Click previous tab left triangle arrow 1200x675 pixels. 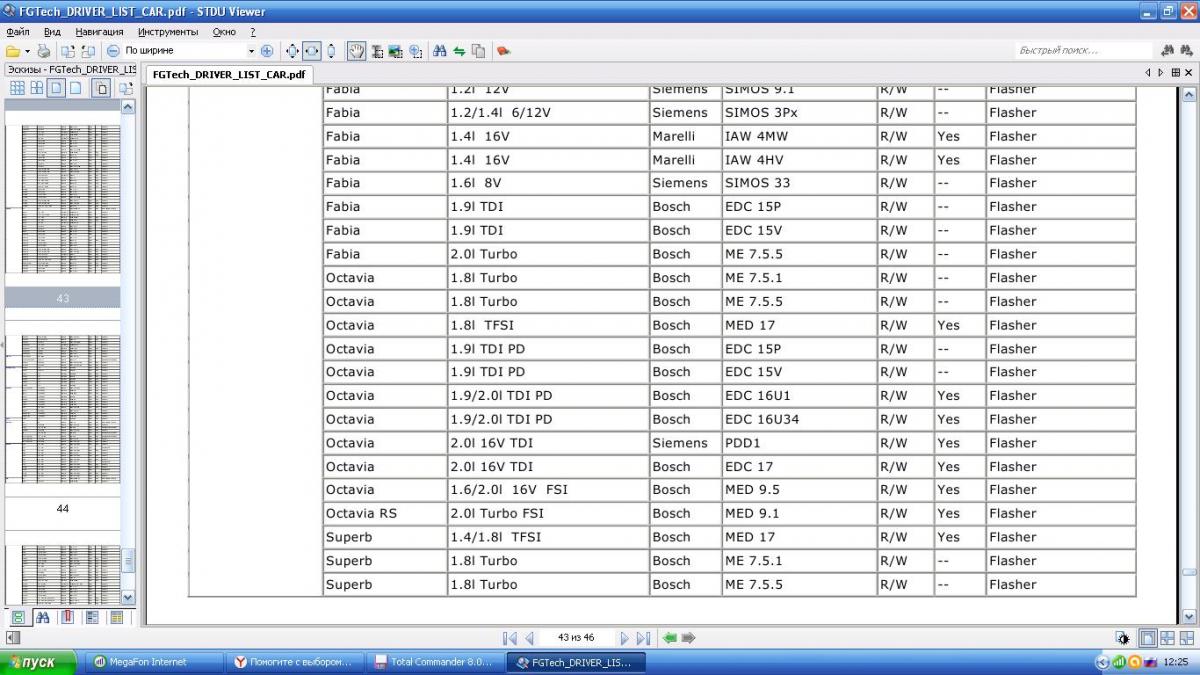point(1148,72)
